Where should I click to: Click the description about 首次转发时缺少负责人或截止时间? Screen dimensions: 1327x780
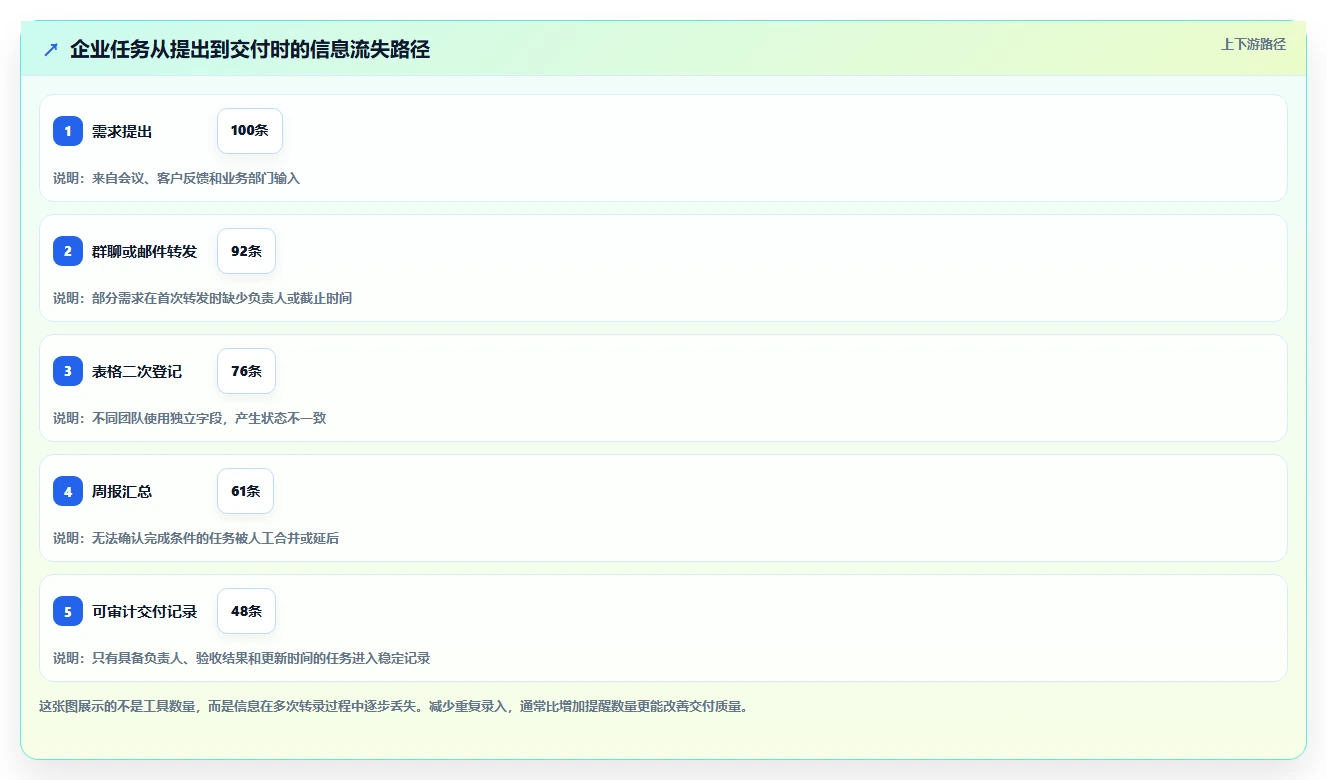pyautogui.click(x=203, y=298)
